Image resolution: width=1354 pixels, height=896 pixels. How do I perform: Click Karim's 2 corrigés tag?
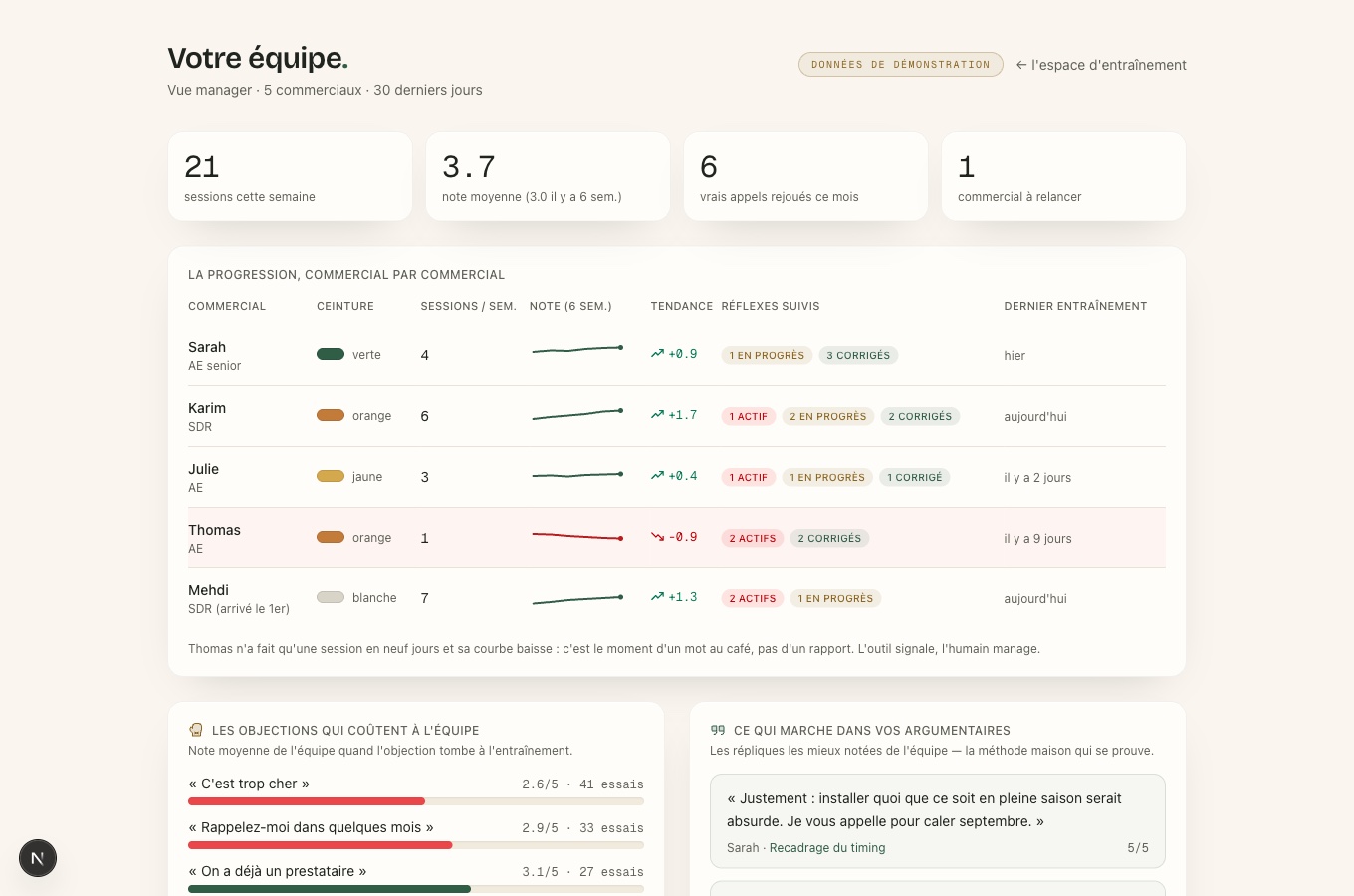coord(920,416)
